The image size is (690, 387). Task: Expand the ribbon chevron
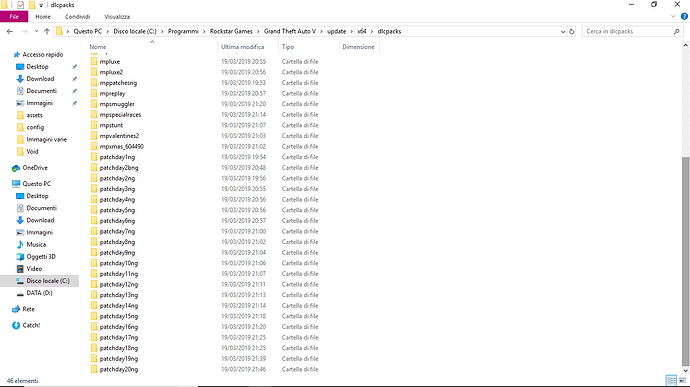coord(673,17)
